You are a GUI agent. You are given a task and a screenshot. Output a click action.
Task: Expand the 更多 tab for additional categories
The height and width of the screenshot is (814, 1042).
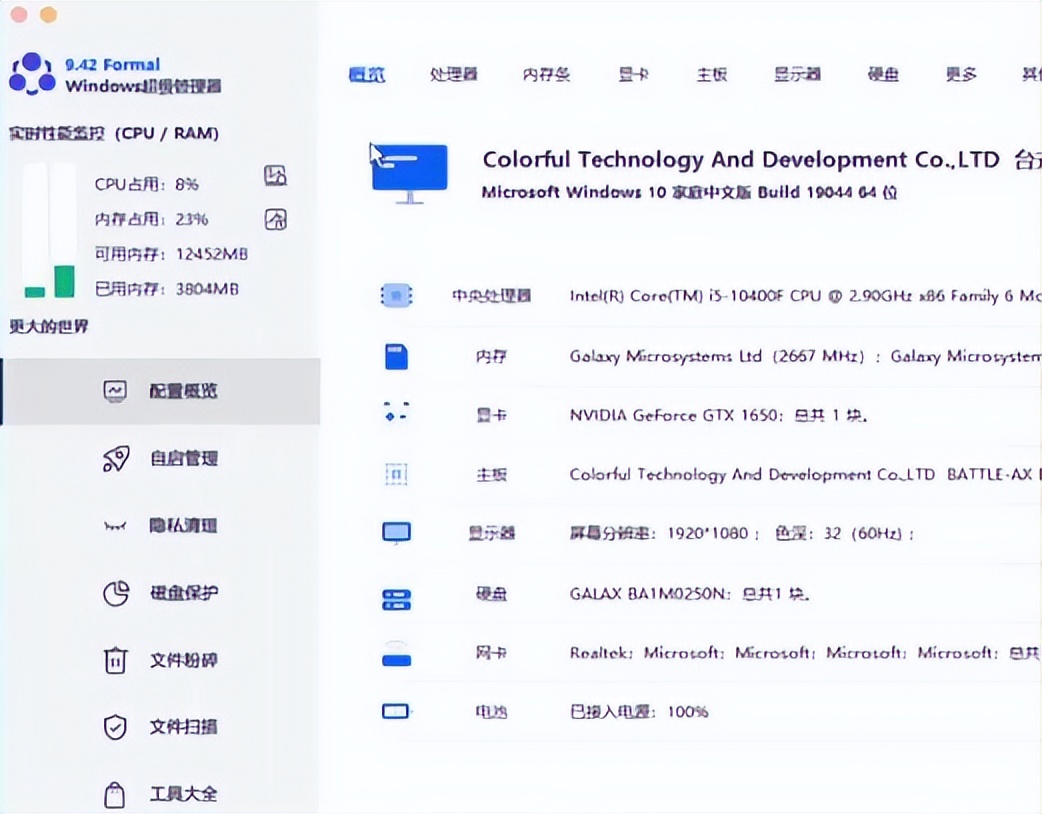click(x=960, y=74)
